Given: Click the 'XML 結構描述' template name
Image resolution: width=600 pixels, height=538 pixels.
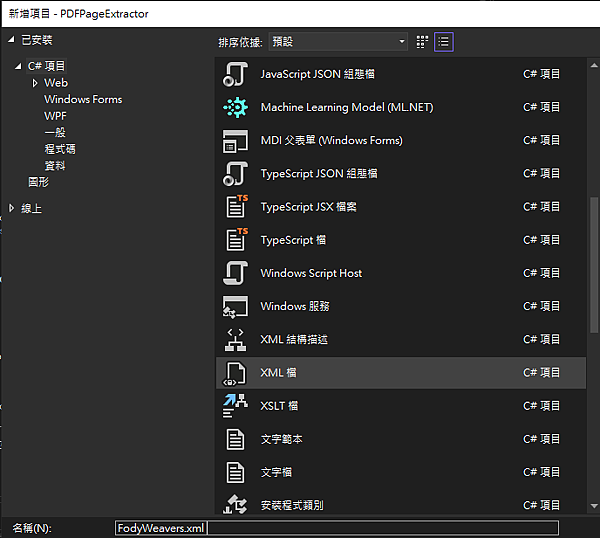Looking at the screenshot, I should tap(294, 340).
